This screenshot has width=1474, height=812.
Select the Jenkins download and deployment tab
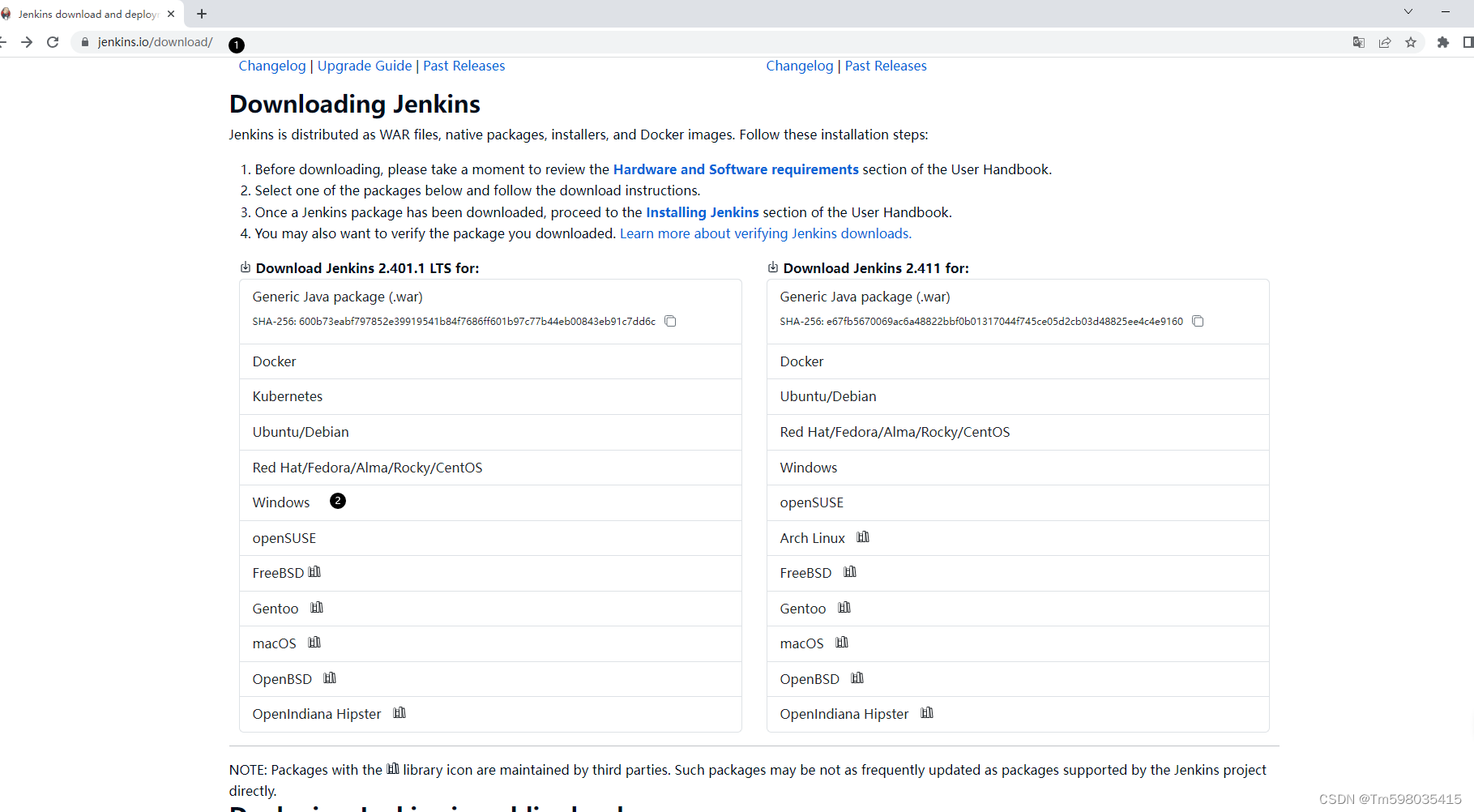(88, 14)
